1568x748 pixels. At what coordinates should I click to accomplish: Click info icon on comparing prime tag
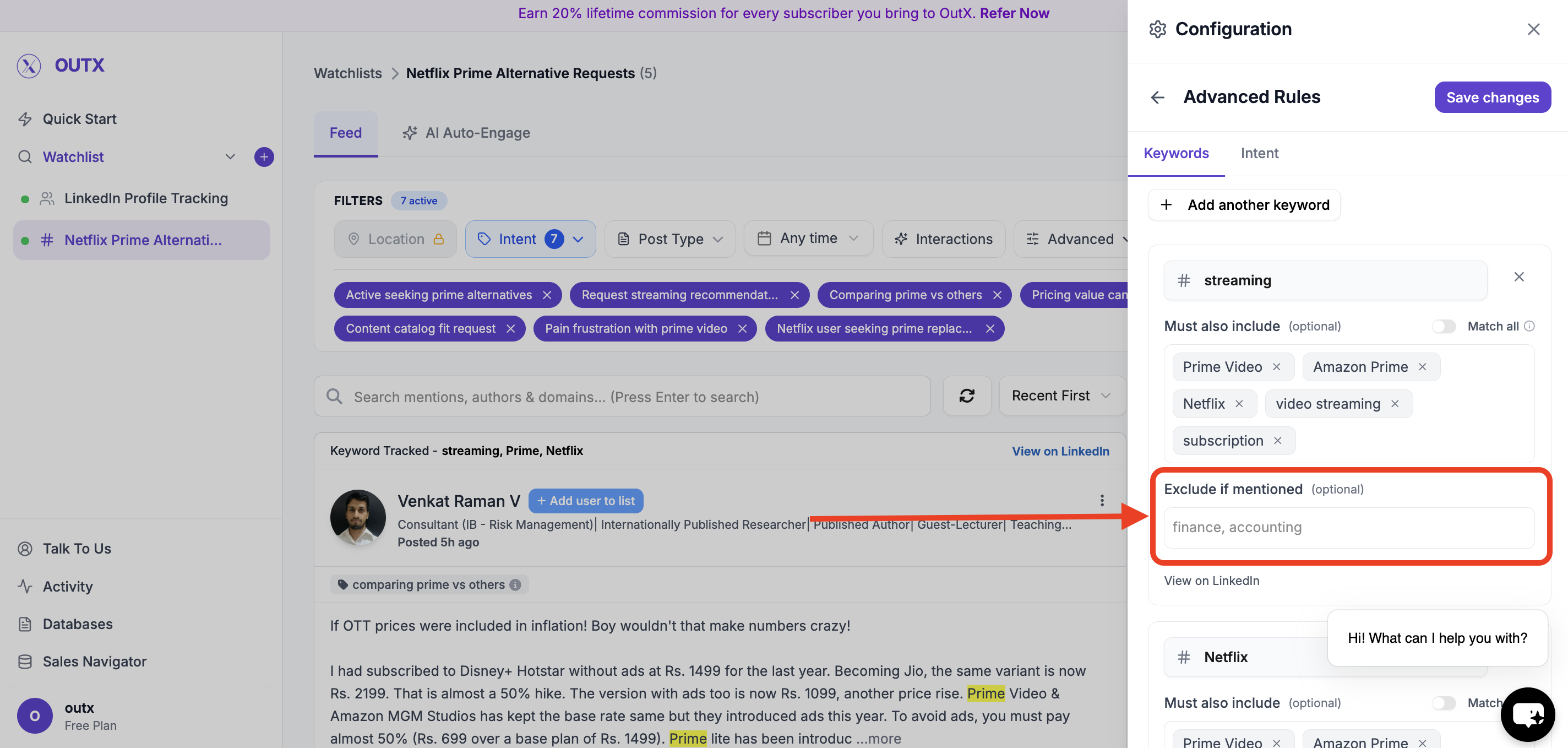pyautogui.click(x=515, y=585)
